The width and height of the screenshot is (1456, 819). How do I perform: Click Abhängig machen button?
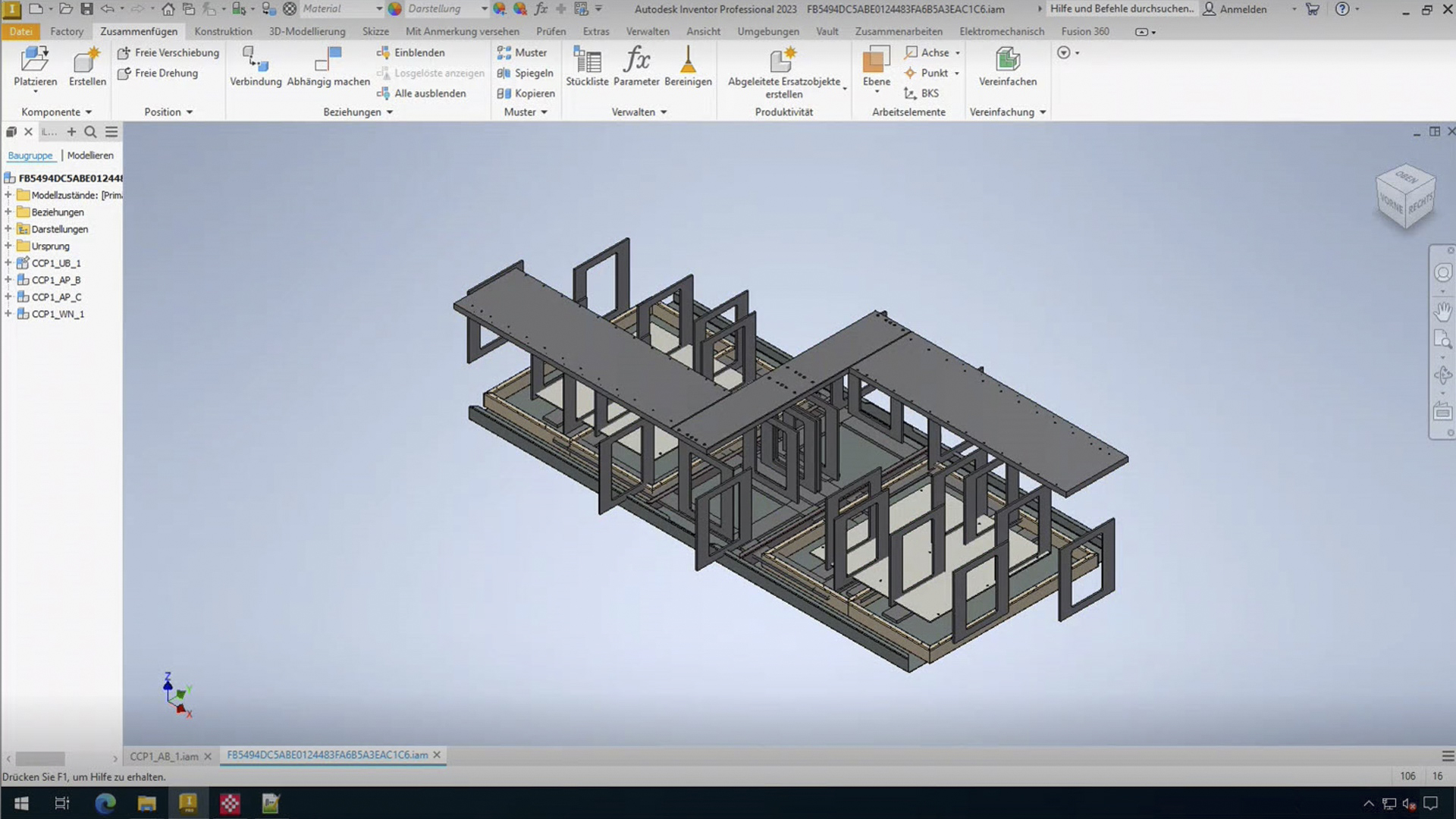(x=328, y=67)
